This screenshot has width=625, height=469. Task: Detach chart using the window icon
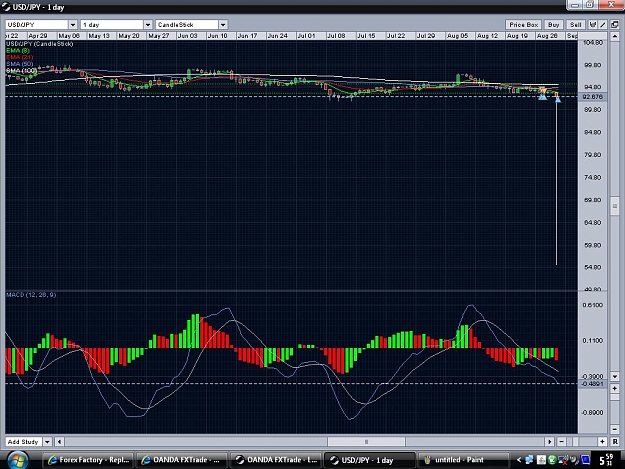(x=615, y=25)
